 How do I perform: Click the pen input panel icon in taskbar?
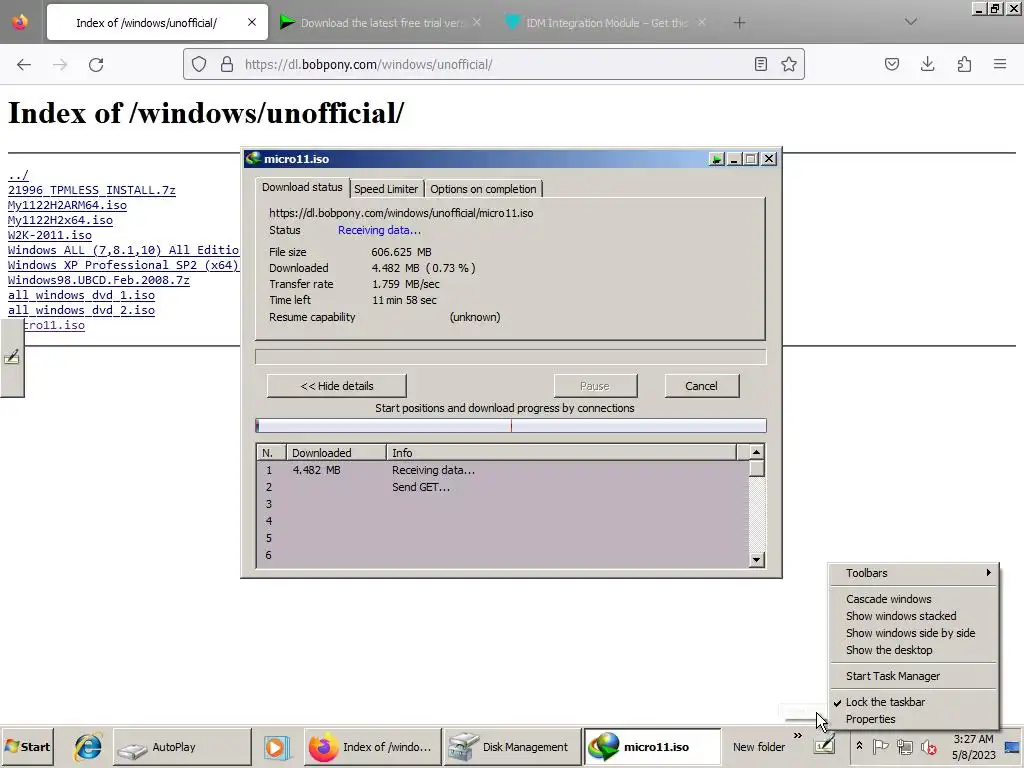pyautogui.click(x=824, y=744)
